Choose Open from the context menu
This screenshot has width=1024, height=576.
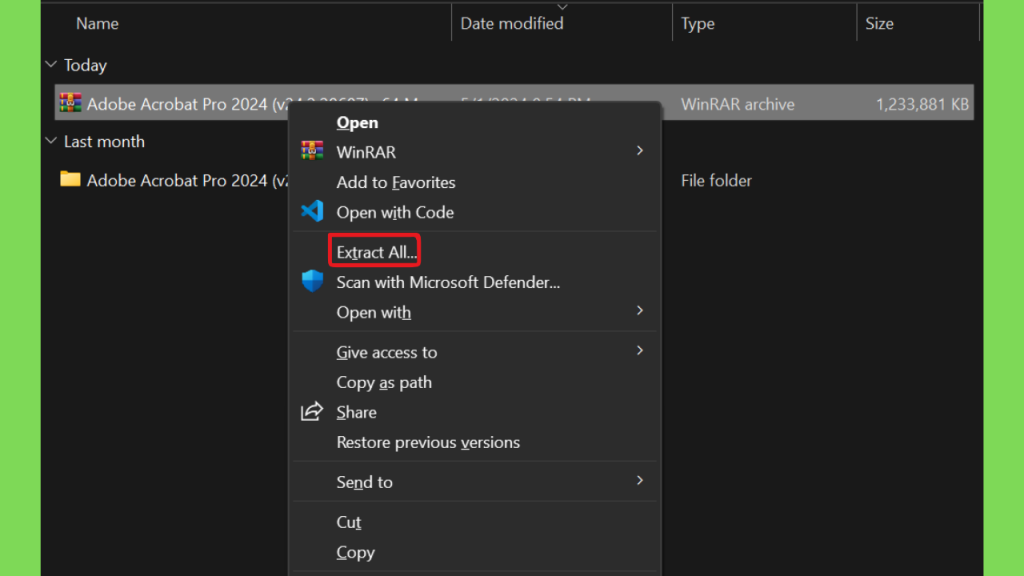[x=357, y=122]
